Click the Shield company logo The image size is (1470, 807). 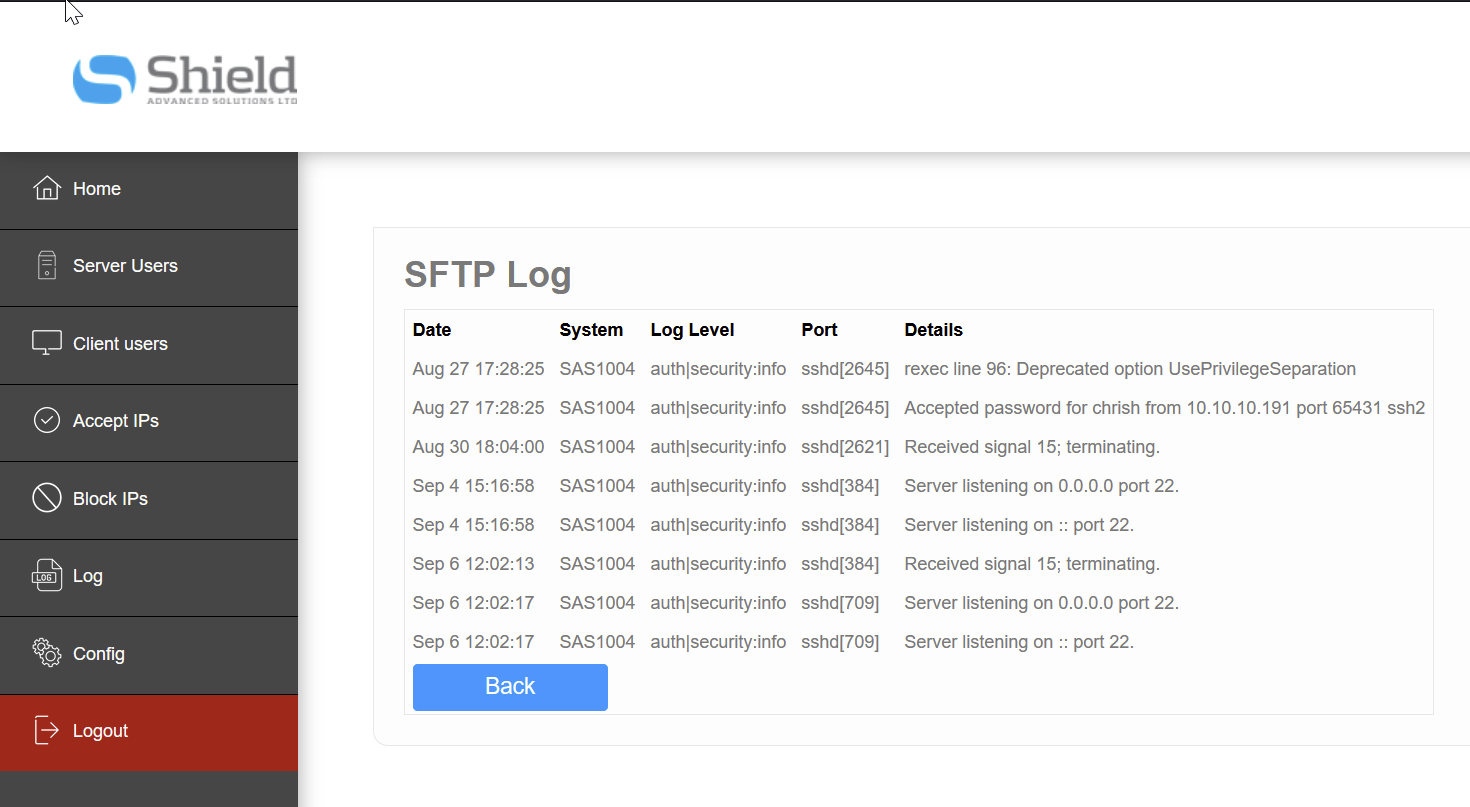(184, 79)
